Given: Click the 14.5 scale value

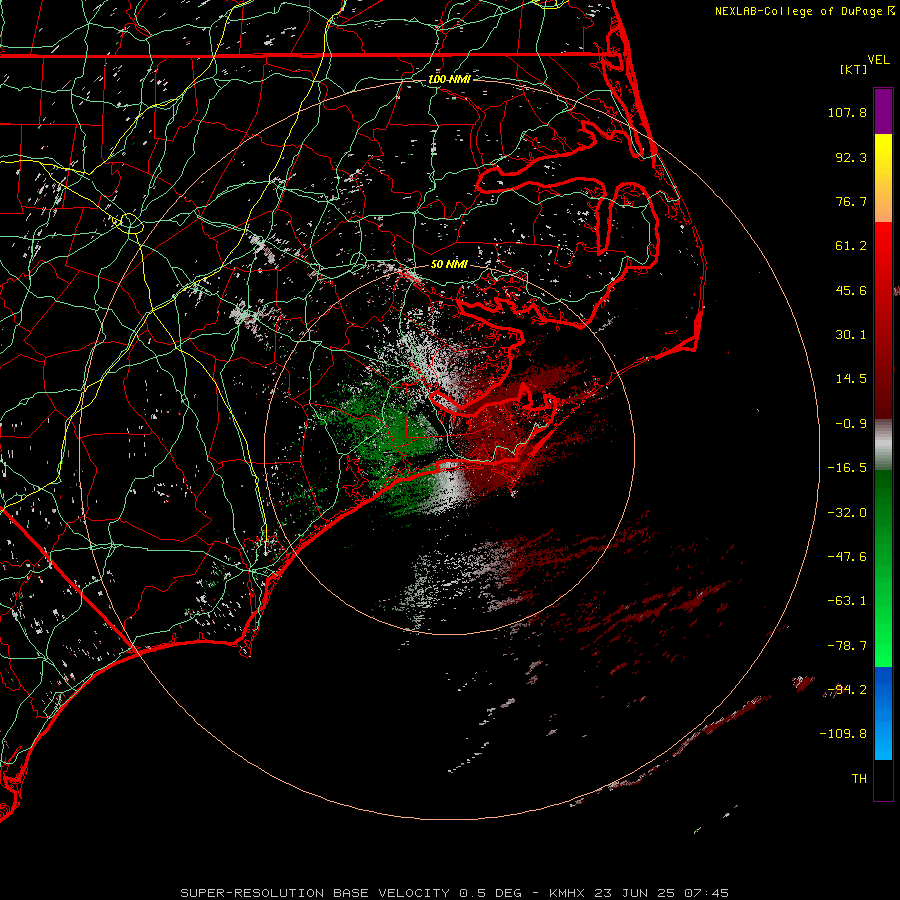Looking at the screenshot, I should tap(851, 379).
